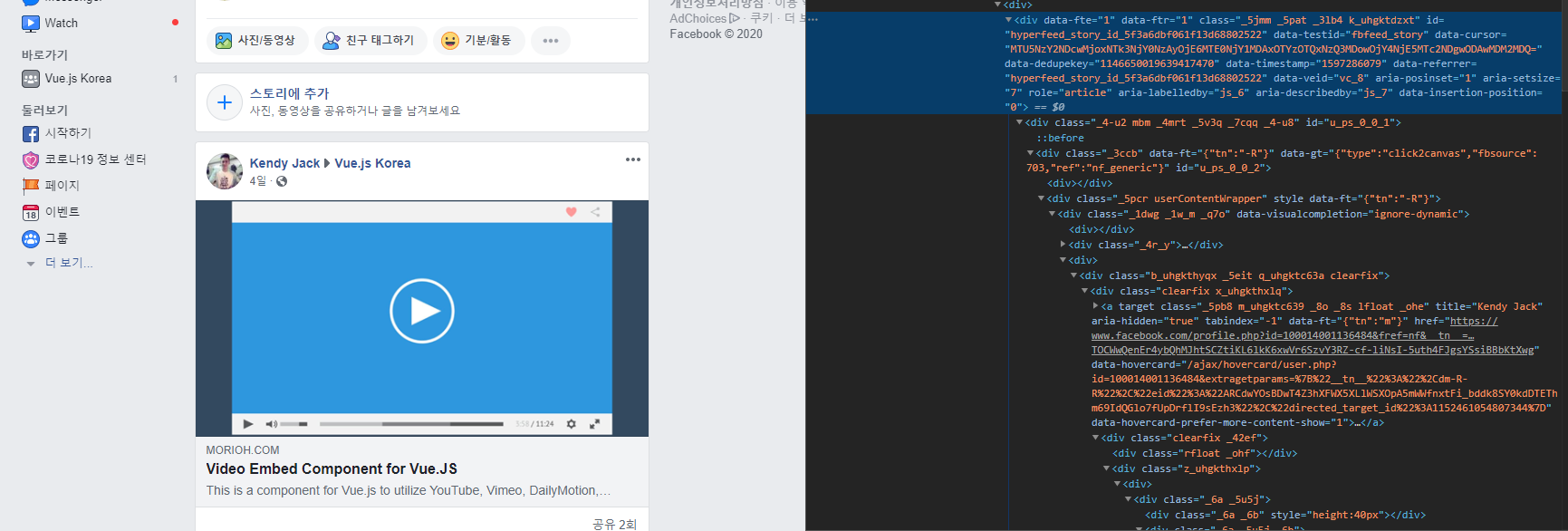Click the 4일 post timestamp
The image size is (1568, 531).
258,181
